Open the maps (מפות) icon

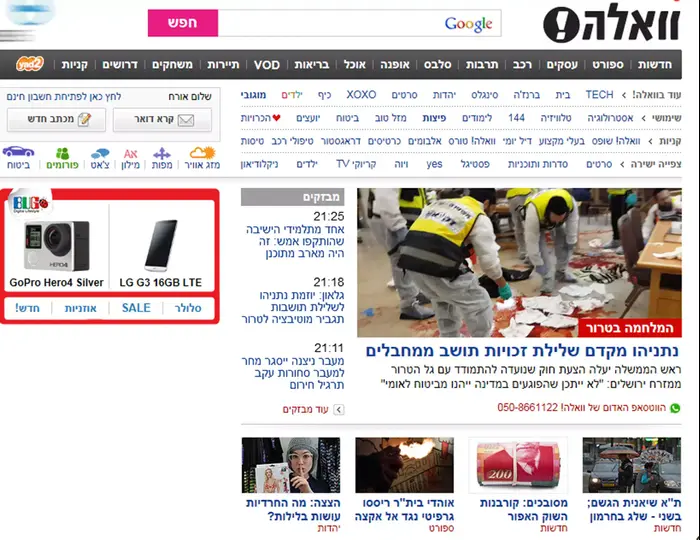(162, 158)
